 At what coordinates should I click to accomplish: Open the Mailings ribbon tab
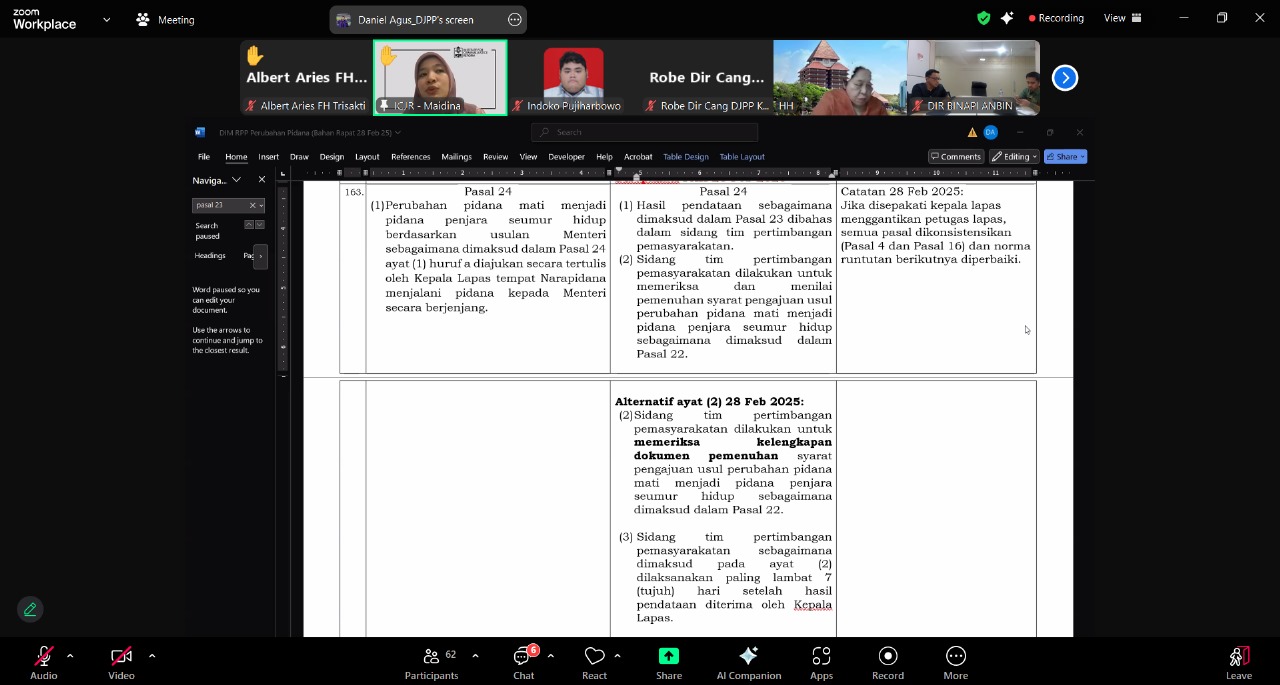[456, 157]
